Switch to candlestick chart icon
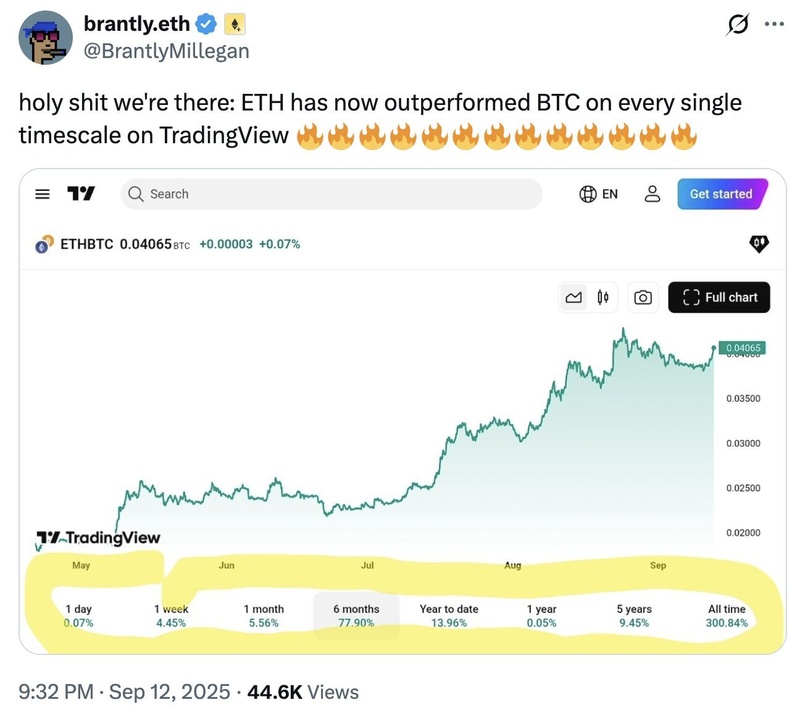Viewport: 800px width, 726px height. point(603,297)
